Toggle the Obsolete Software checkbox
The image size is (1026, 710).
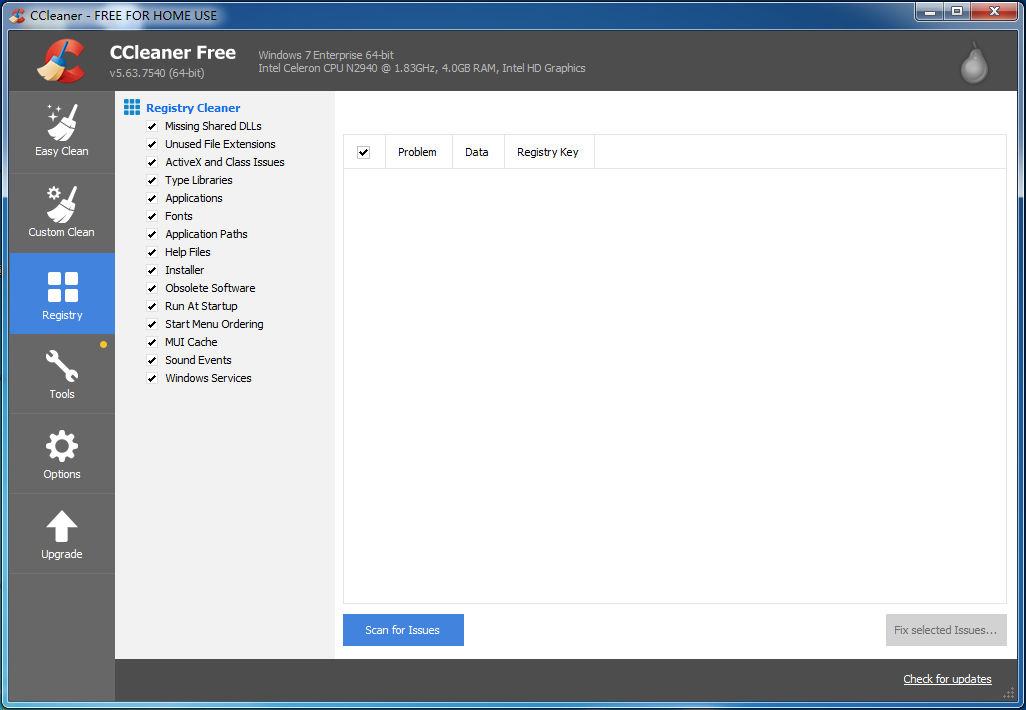pos(152,289)
